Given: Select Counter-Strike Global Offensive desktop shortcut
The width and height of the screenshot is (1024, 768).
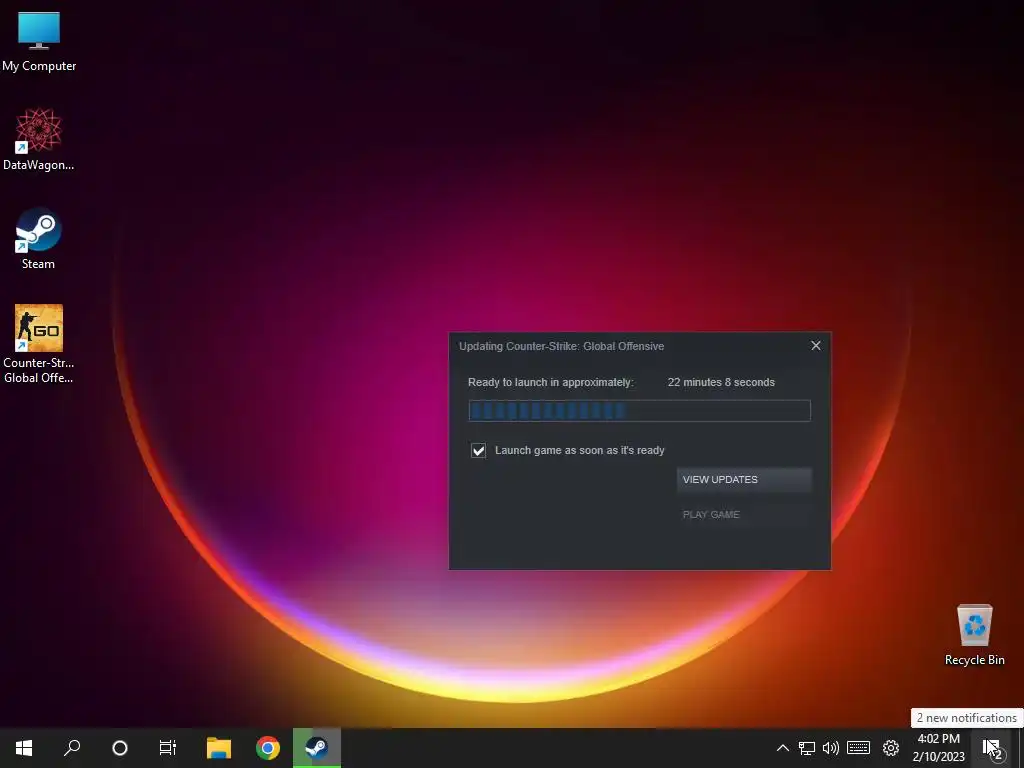Looking at the screenshot, I should pyautogui.click(x=39, y=344).
